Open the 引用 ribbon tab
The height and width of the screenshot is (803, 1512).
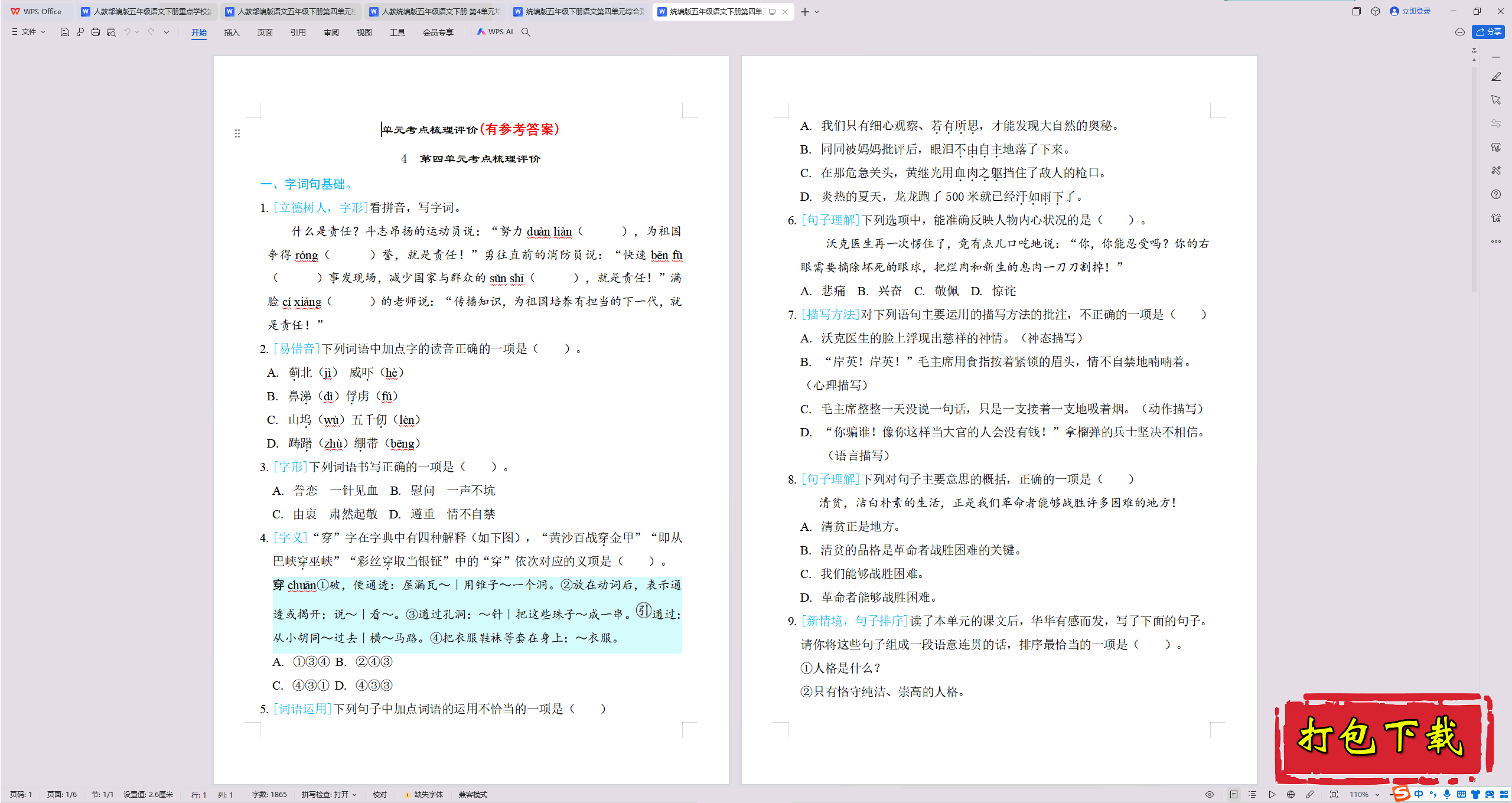[298, 32]
